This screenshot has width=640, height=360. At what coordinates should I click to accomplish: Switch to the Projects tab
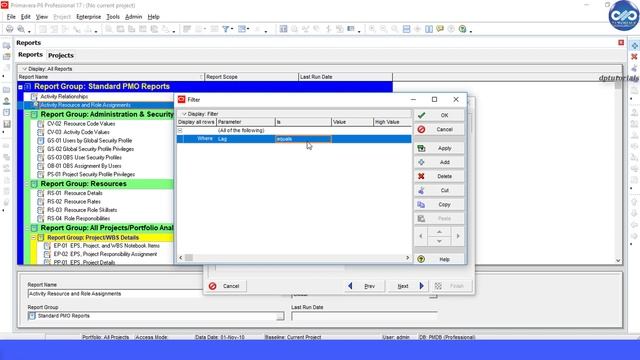[61, 55]
